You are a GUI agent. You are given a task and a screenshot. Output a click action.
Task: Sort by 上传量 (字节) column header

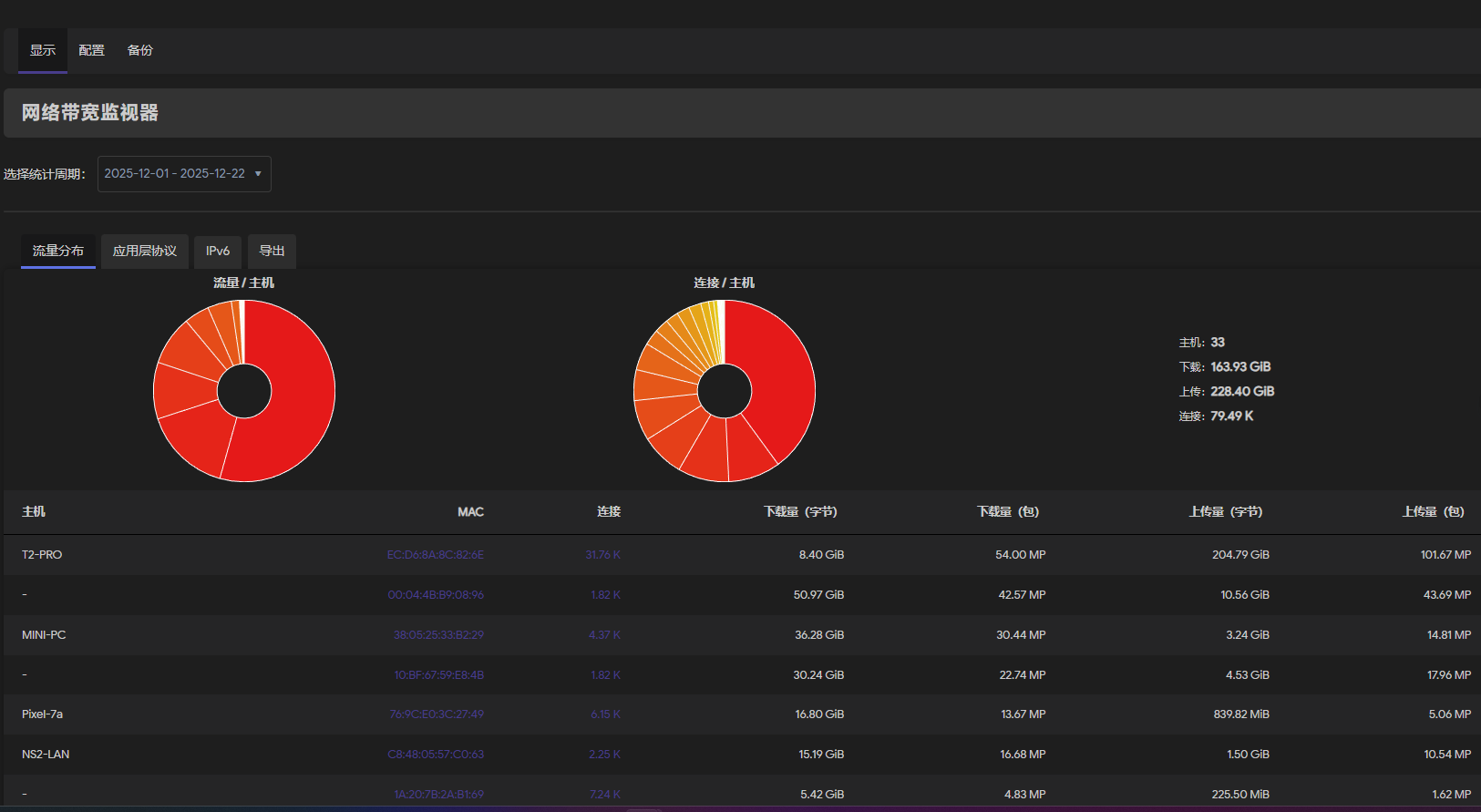tap(1226, 512)
